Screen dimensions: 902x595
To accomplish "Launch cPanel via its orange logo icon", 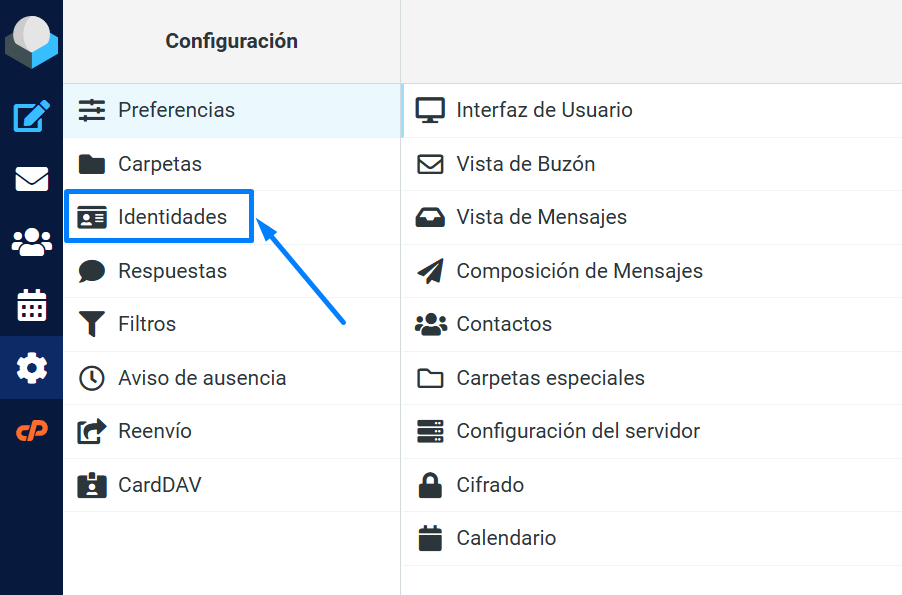I will coord(31,430).
